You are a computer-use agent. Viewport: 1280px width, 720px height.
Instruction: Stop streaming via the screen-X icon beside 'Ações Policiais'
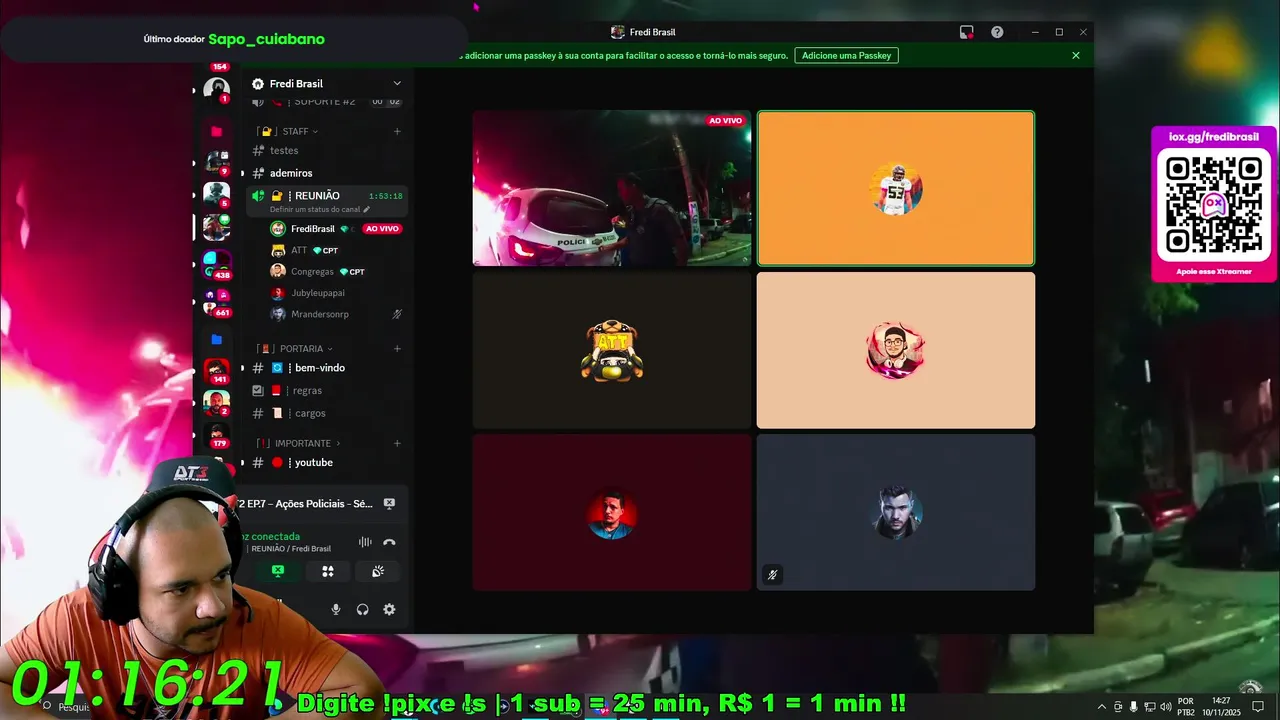pos(389,503)
